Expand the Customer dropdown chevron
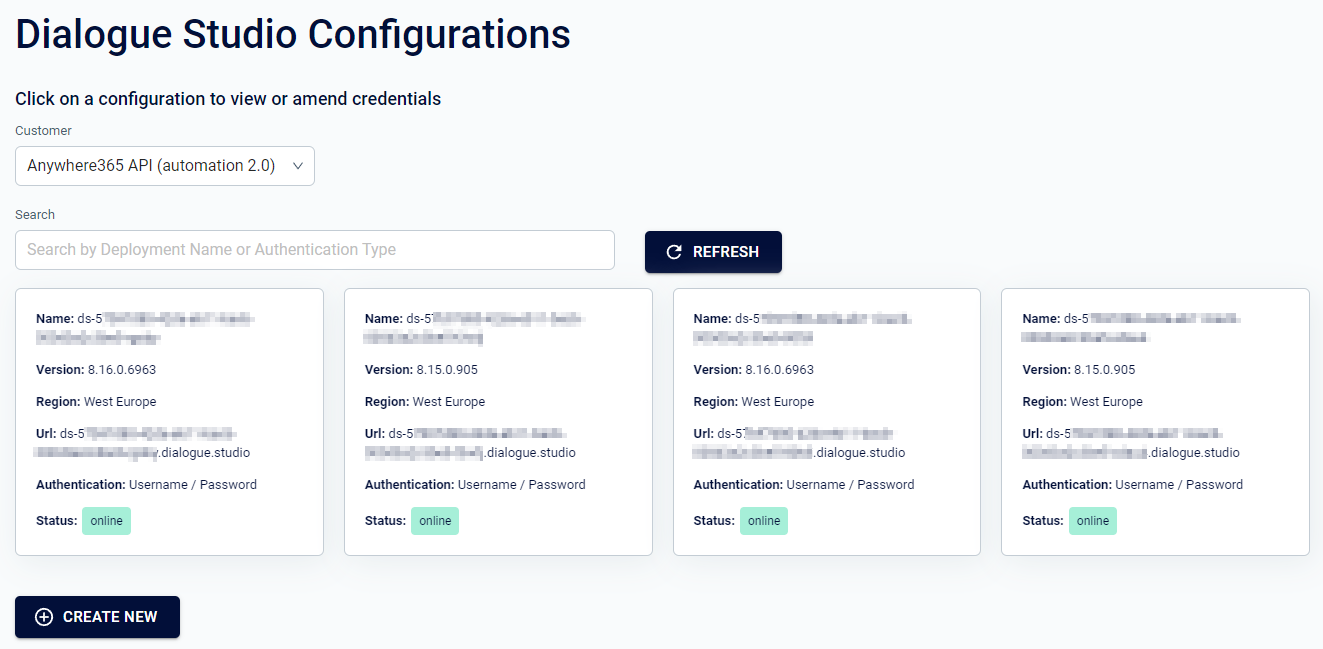This screenshot has height=649, width=1323. click(x=297, y=166)
